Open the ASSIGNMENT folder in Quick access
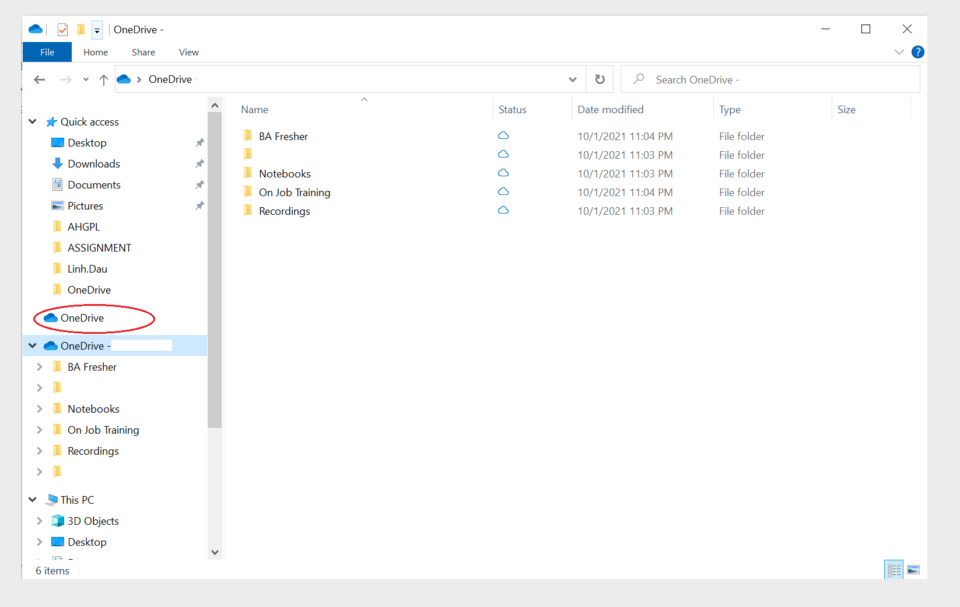This screenshot has height=607, width=960. pyautogui.click(x=99, y=247)
